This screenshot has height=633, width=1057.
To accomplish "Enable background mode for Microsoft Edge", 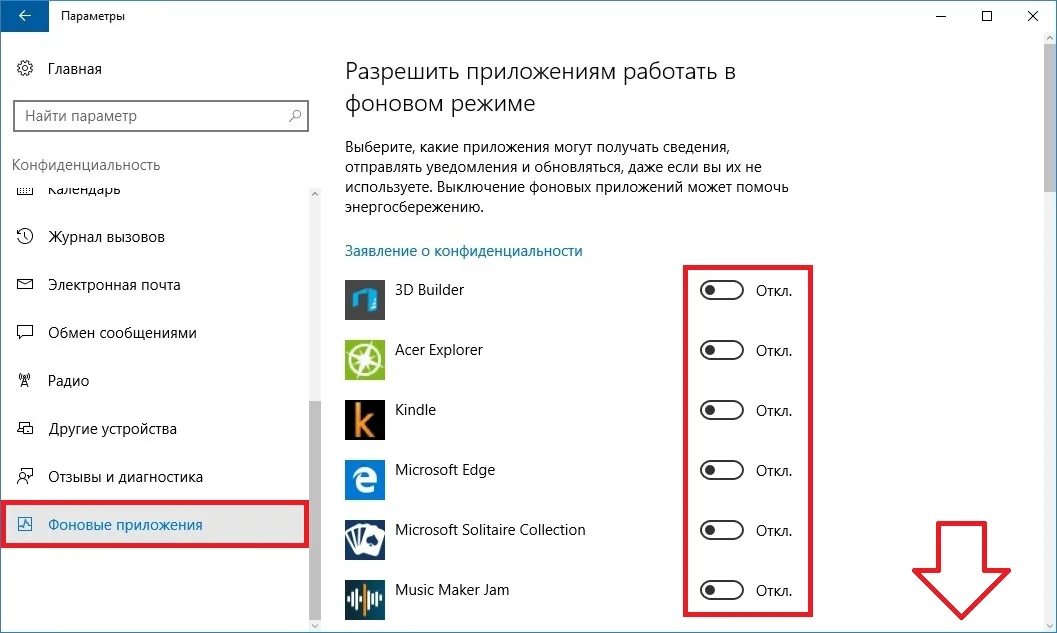I will pyautogui.click(x=721, y=471).
